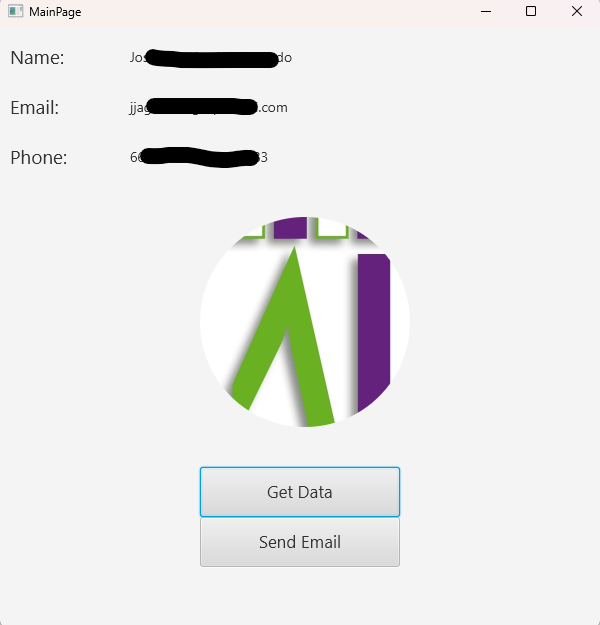The height and width of the screenshot is (625, 600).
Task: Click the ".com" ending of the email address
Action: [273, 108]
